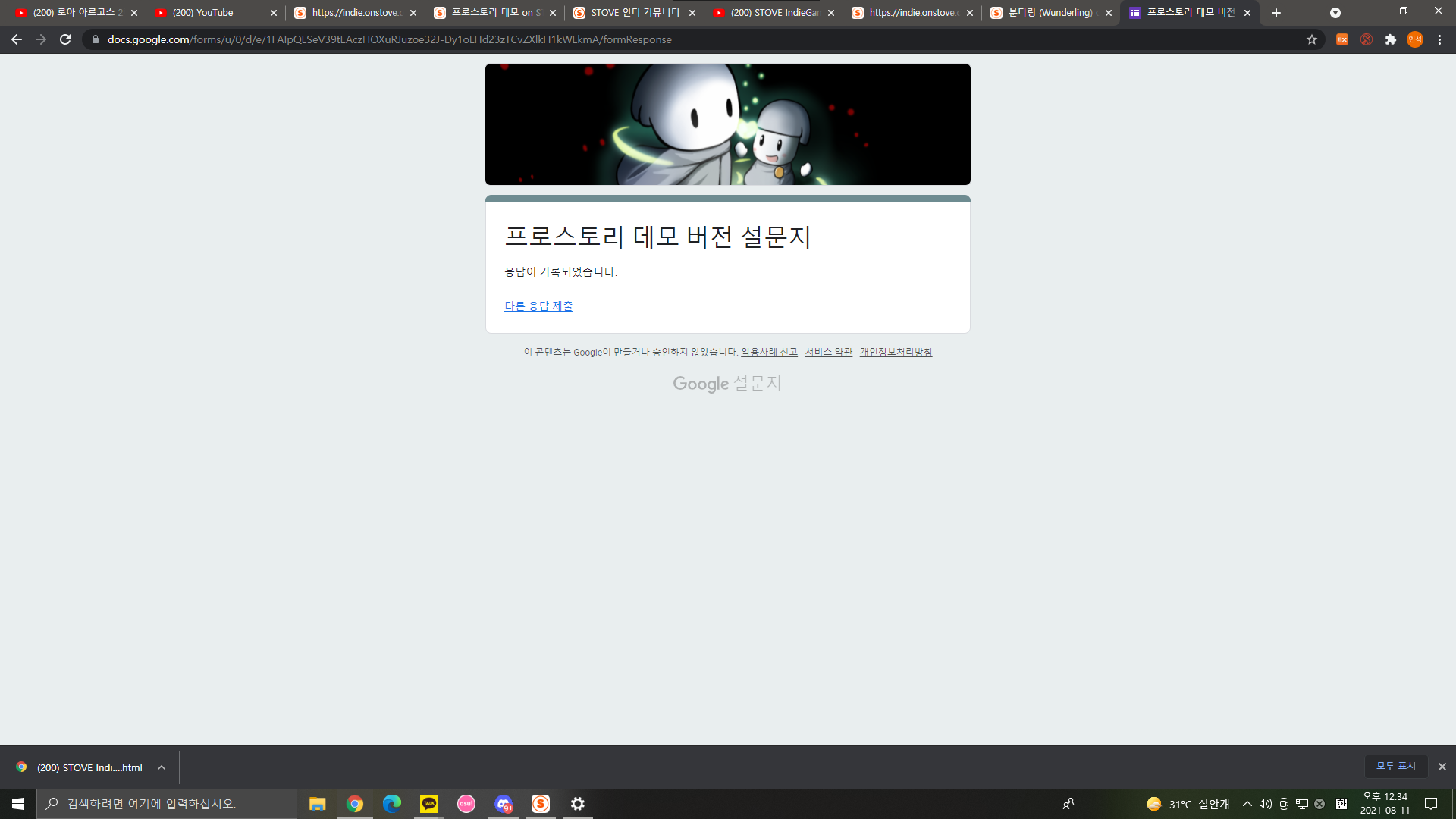The image size is (1456, 819).
Task: Click the 모두 표시 downloads button
Action: 1395,766
